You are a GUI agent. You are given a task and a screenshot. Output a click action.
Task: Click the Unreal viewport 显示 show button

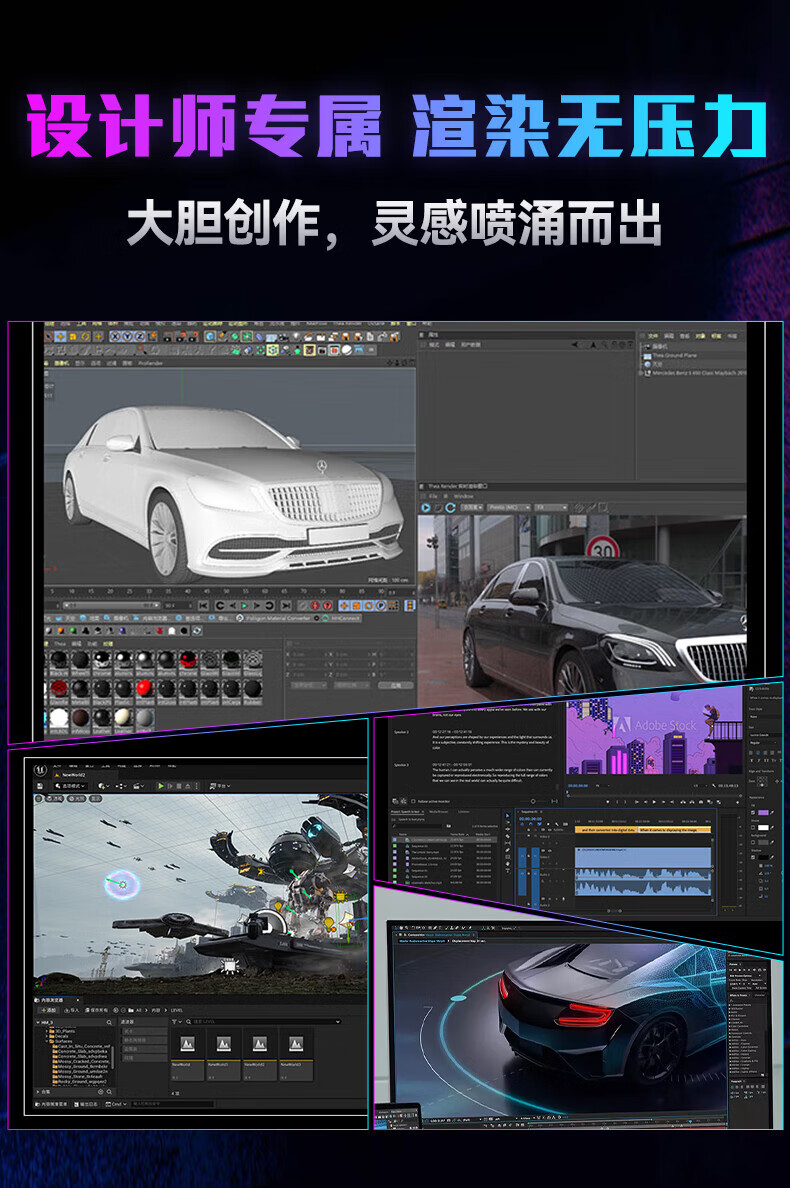click(x=95, y=799)
